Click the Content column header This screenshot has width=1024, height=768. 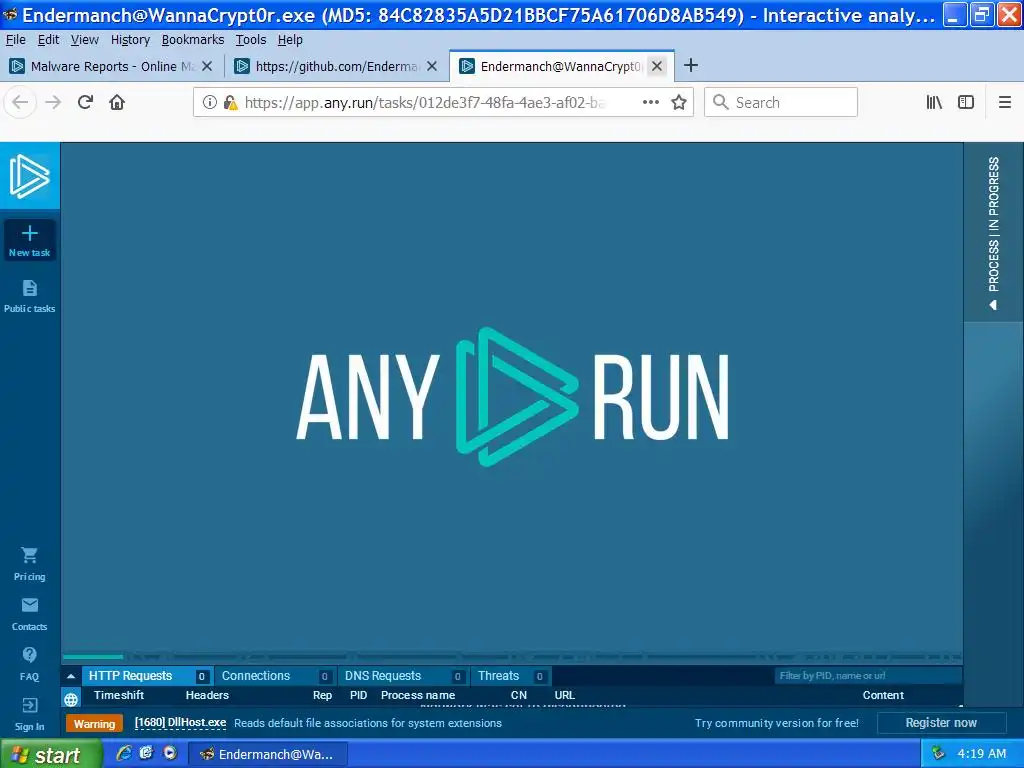(883, 696)
